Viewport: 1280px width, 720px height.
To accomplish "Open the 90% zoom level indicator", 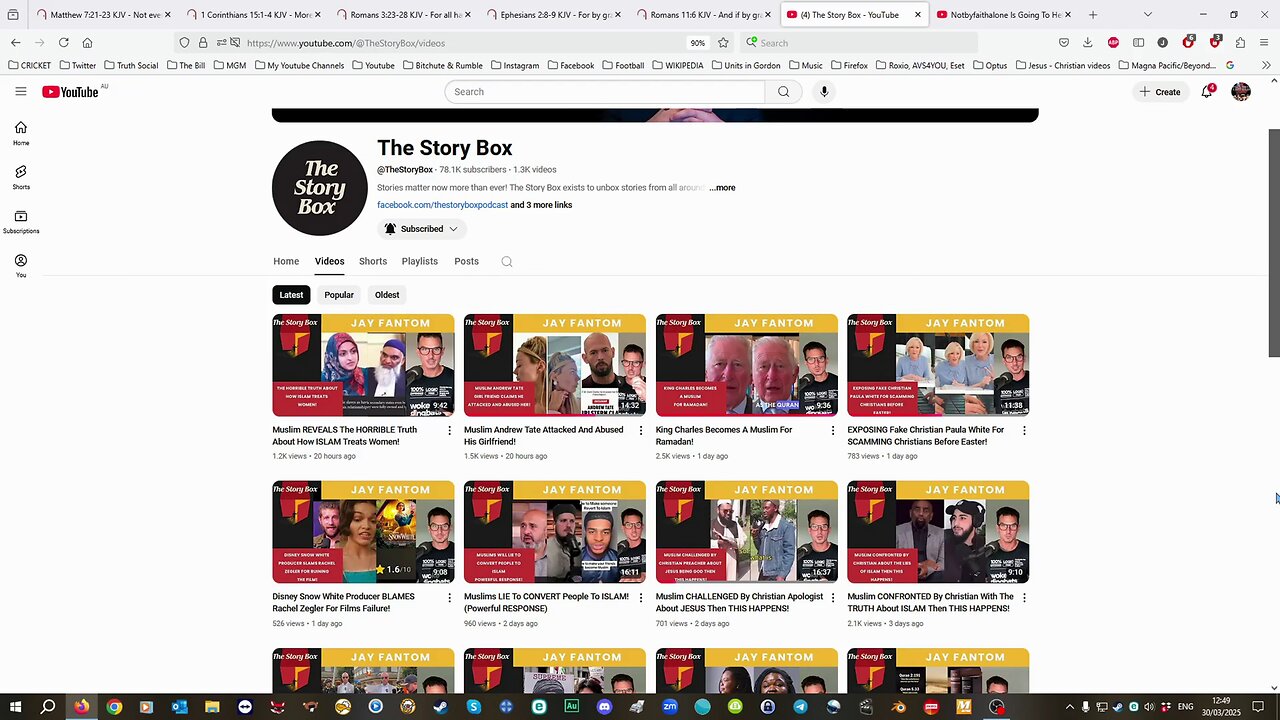I will tap(697, 43).
